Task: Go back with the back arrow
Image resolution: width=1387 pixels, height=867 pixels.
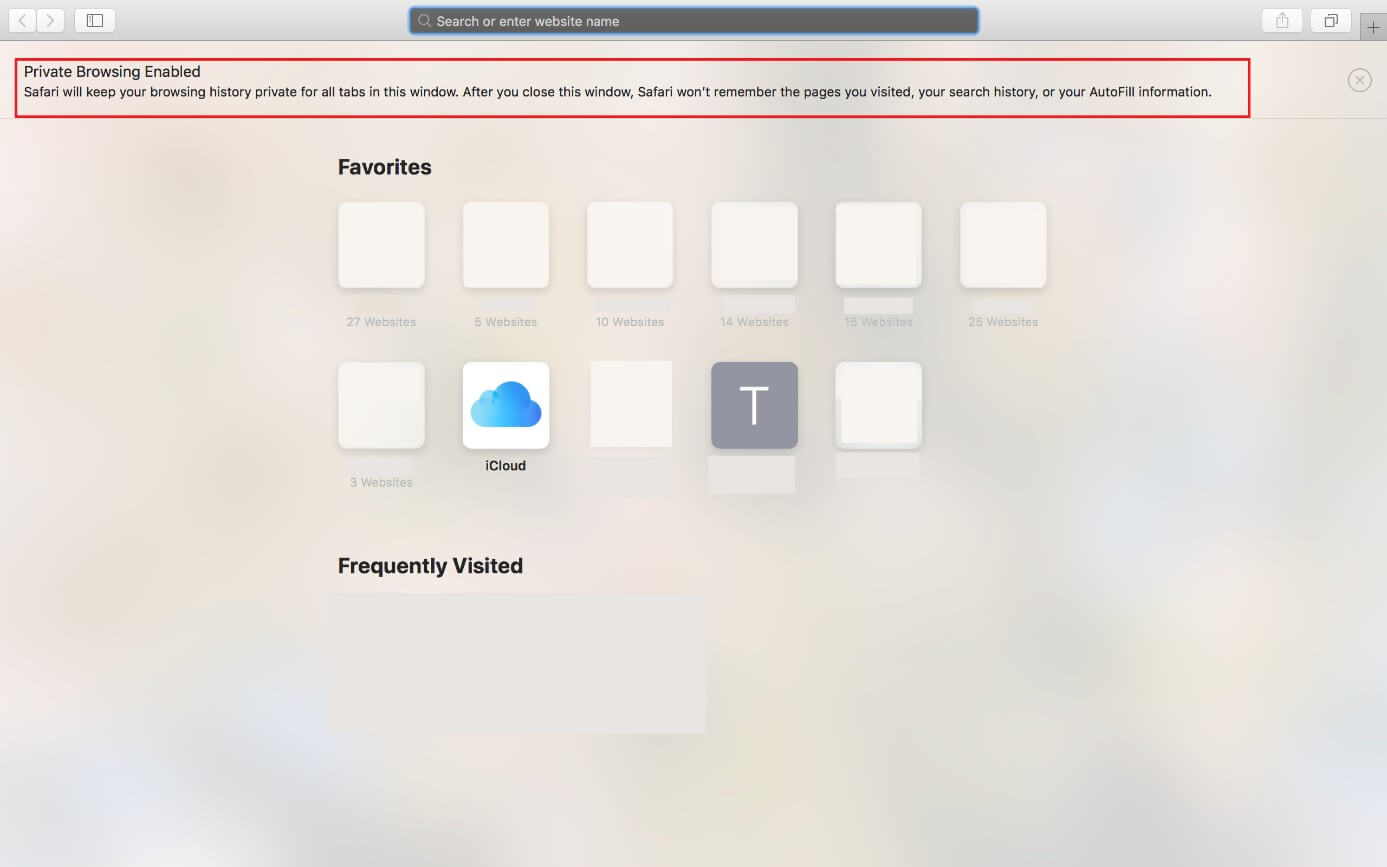Action: (x=23, y=20)
